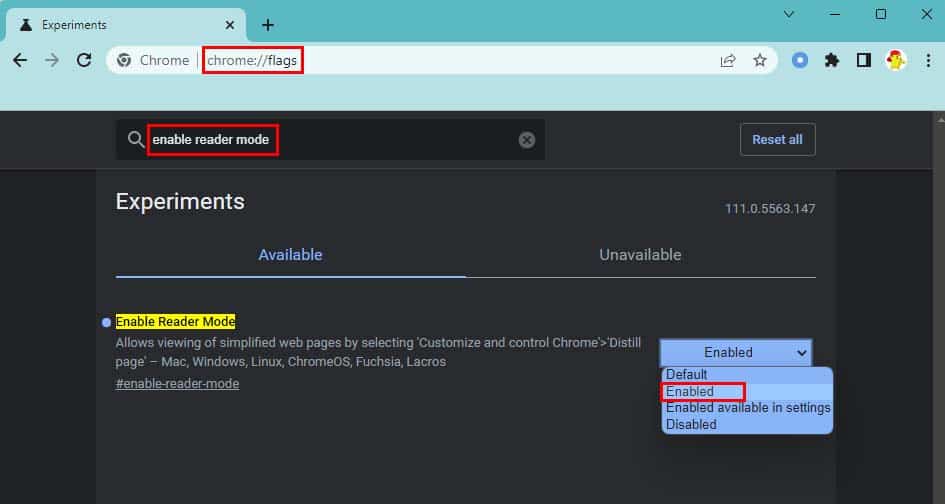Viewport: 945px width, 504px height.
Task: Open the profile avatar menu
Action: click(x=896, y=60)
